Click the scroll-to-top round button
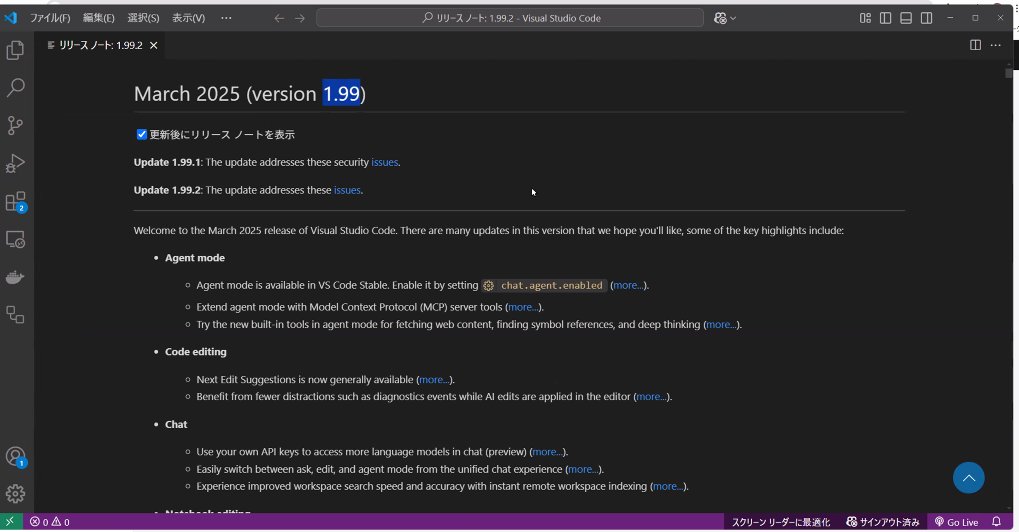The width and height of the screenshot is (1019, 532). coord(968,478)
